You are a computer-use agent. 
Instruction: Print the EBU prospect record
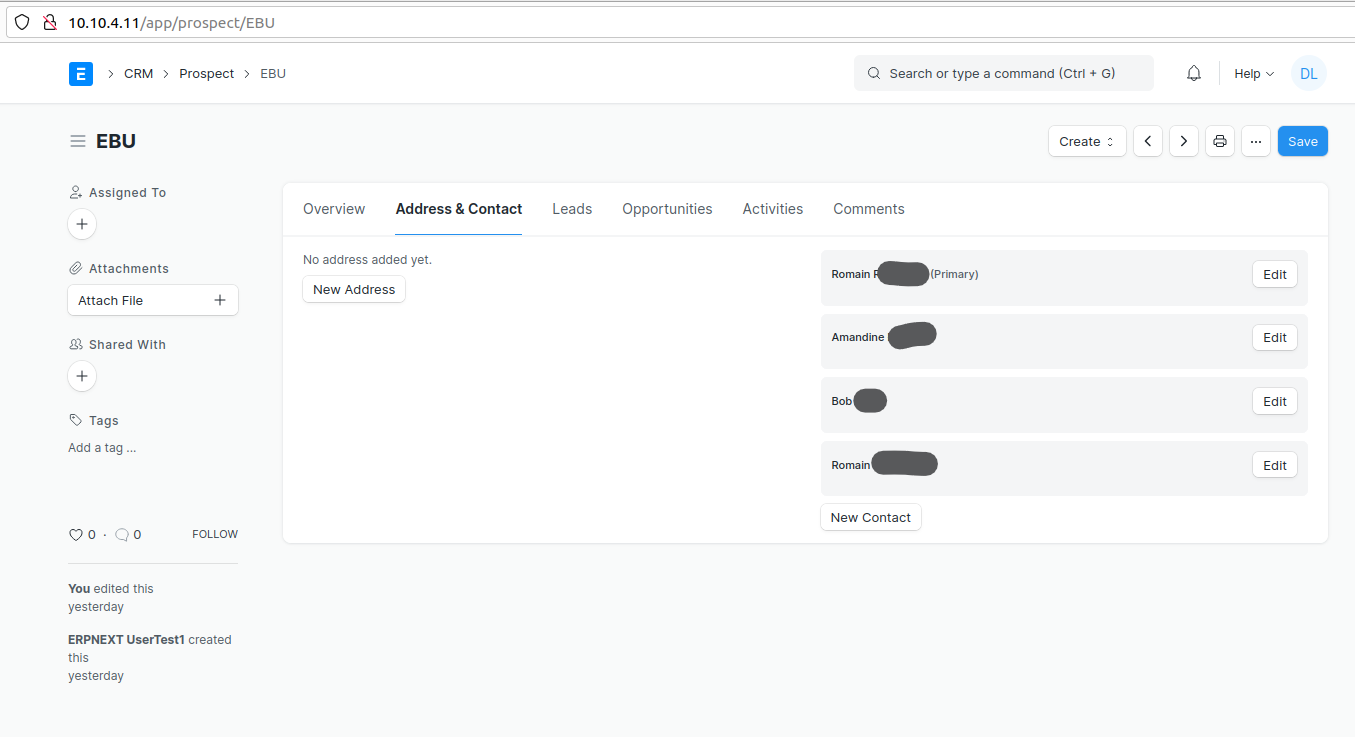pos(1219,141)
